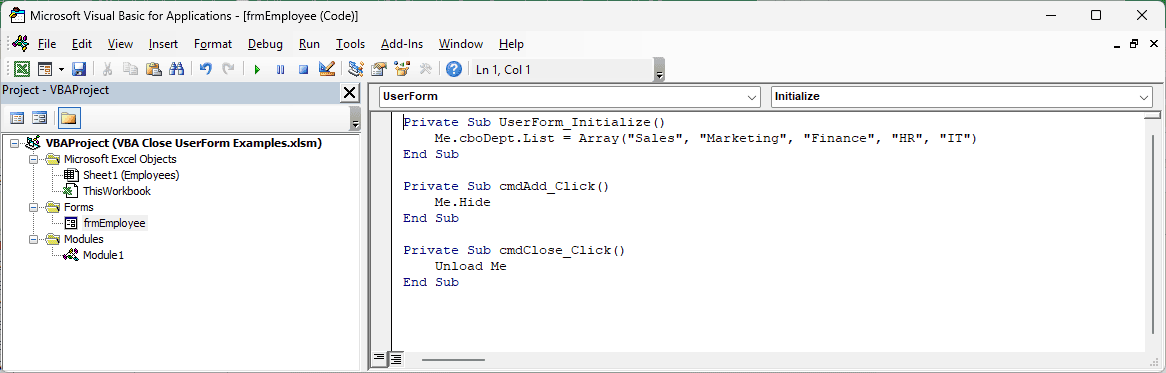Select Module1 in project tree
1166x373 pixels.
coord(103,255)
